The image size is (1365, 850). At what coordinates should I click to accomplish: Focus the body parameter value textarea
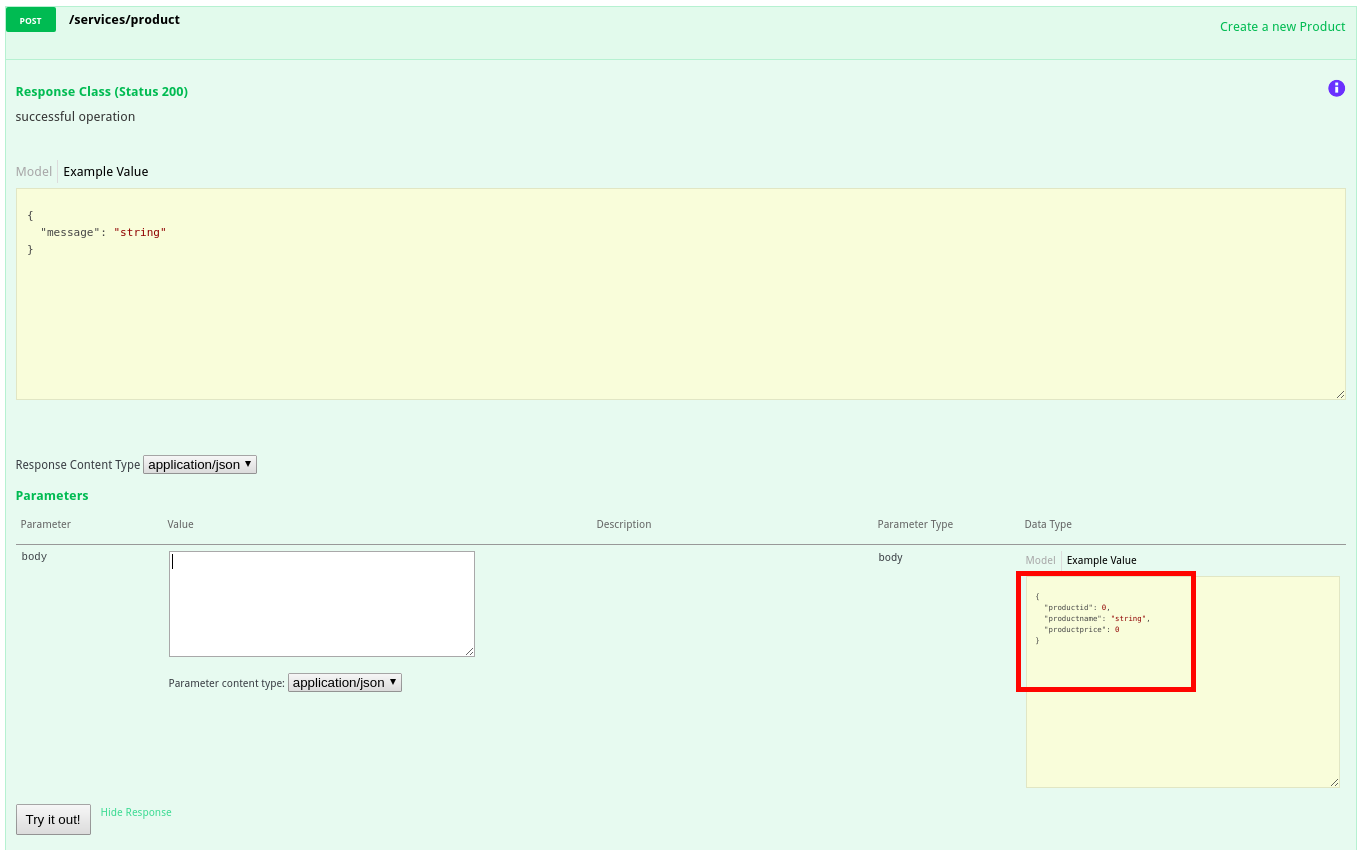[321, 604]
